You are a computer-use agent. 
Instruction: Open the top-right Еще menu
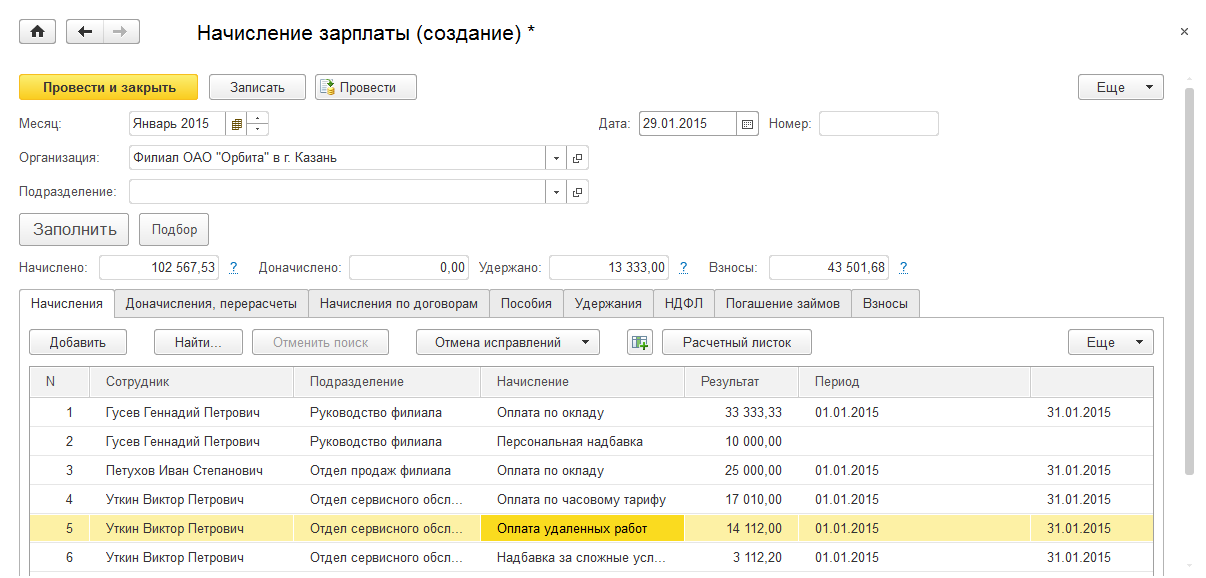click(x=1120, y=87)
